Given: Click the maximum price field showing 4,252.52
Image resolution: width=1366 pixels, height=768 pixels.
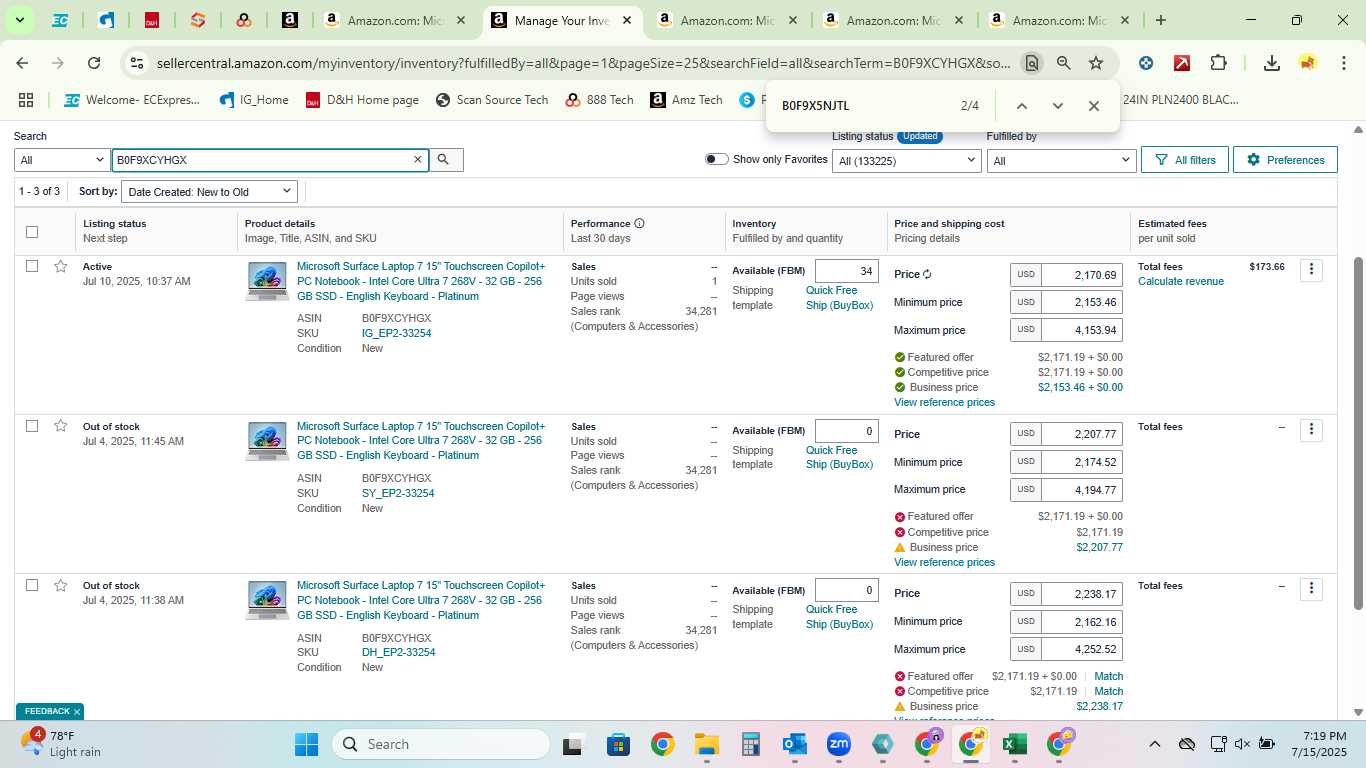Looking at the screenshot, I should pos(1082,649).
